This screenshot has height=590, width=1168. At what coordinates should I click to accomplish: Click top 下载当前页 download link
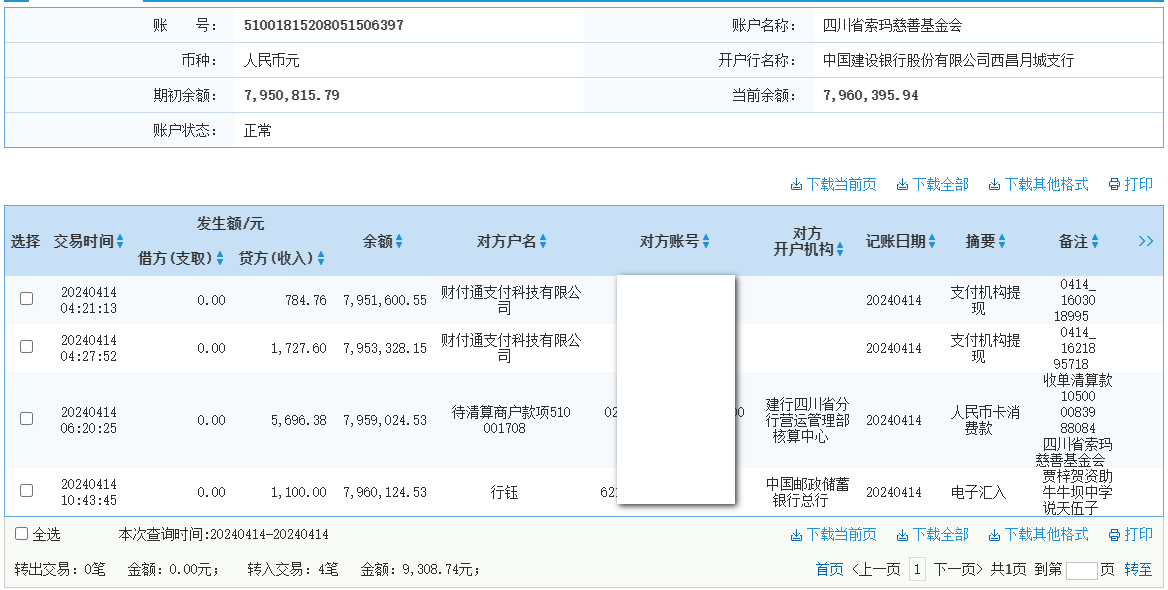[834, 184]
